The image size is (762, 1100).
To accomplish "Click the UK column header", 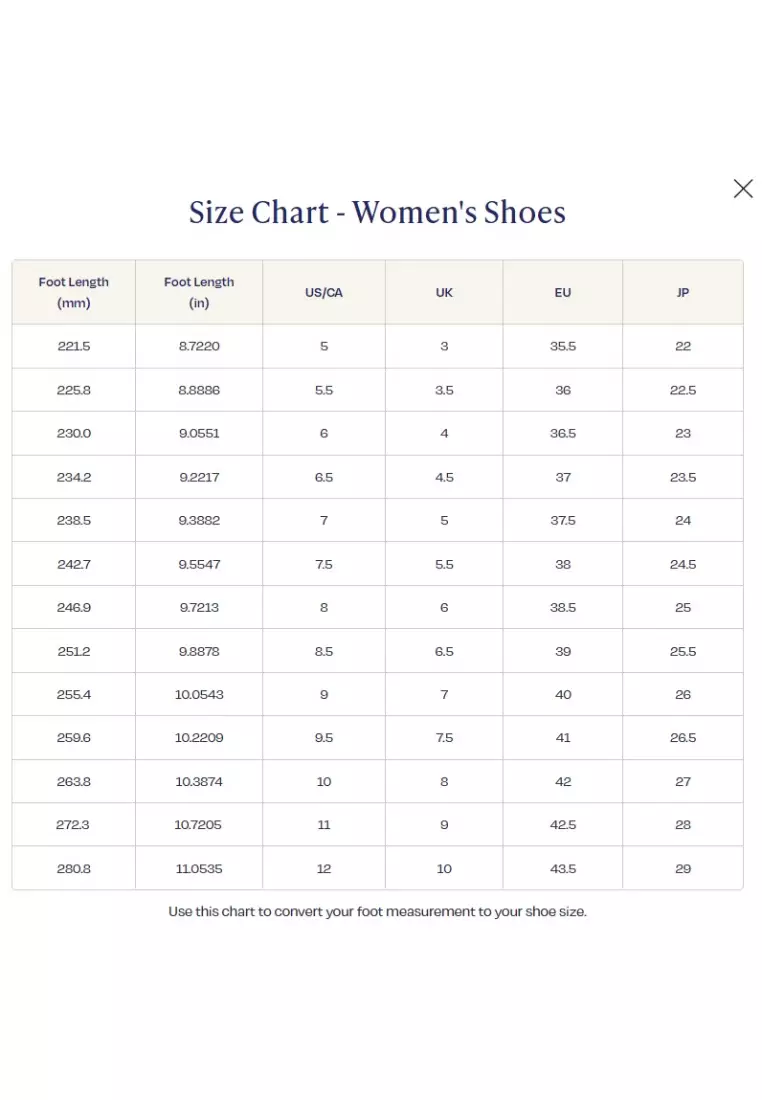I will coord(443,292).
